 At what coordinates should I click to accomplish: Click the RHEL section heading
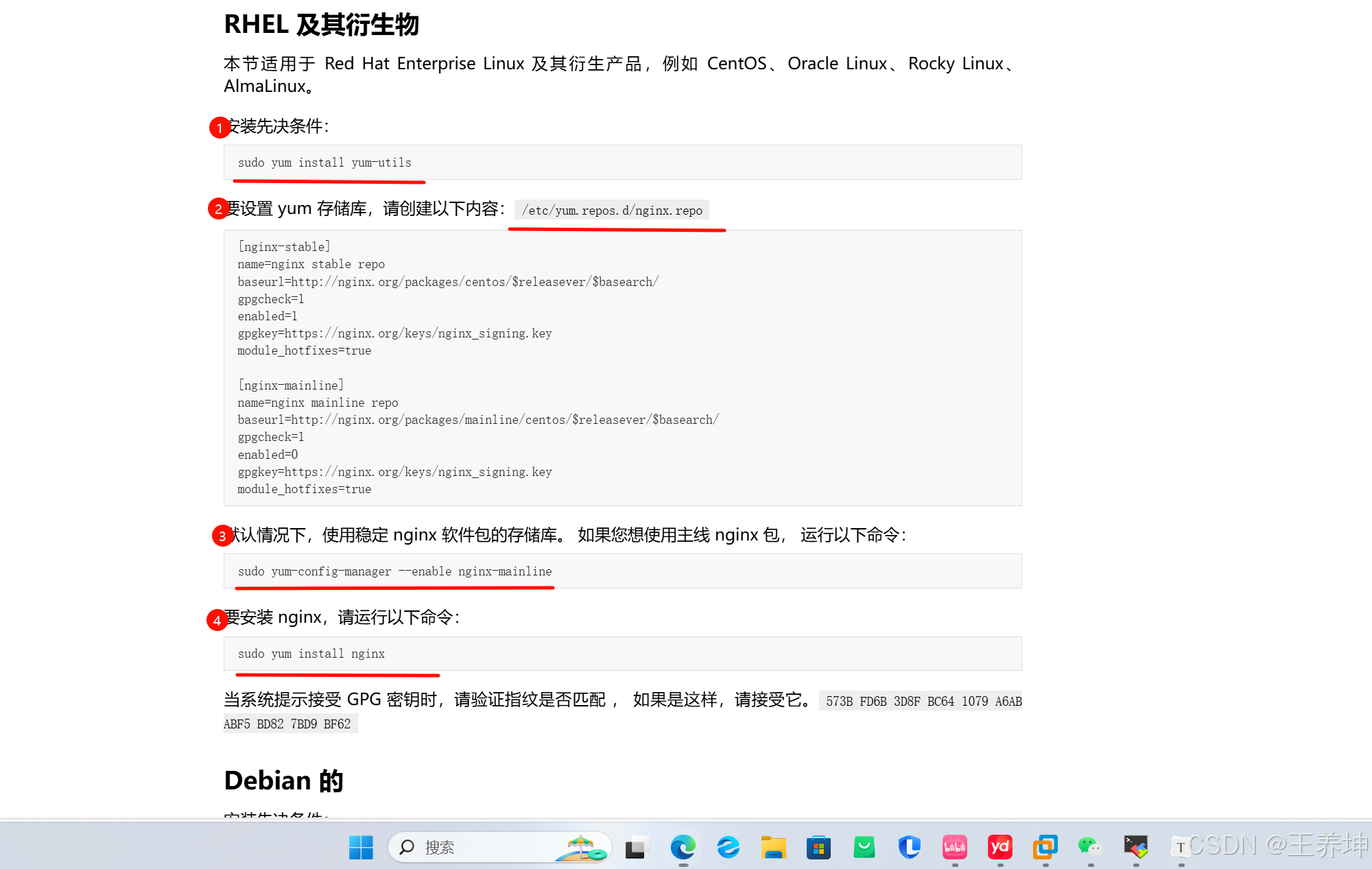321,25
